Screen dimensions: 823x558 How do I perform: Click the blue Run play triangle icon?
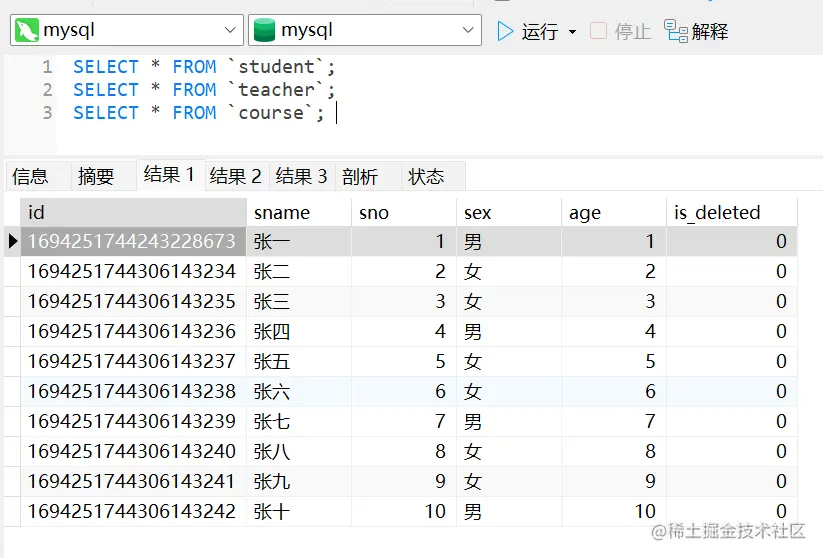click(505, 31)
